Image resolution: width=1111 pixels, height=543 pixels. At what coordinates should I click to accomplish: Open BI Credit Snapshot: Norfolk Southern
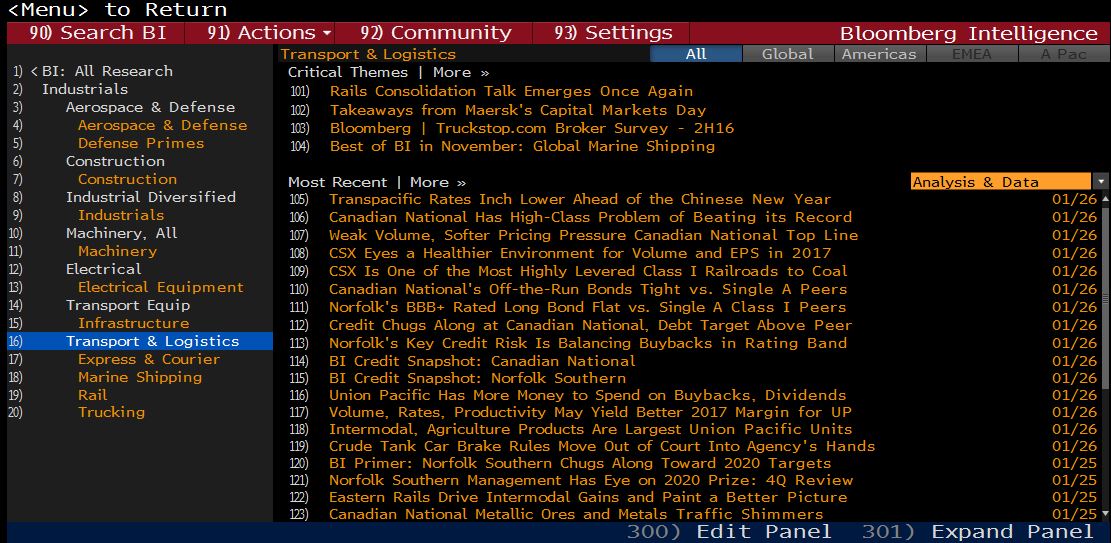pos(477,378)
